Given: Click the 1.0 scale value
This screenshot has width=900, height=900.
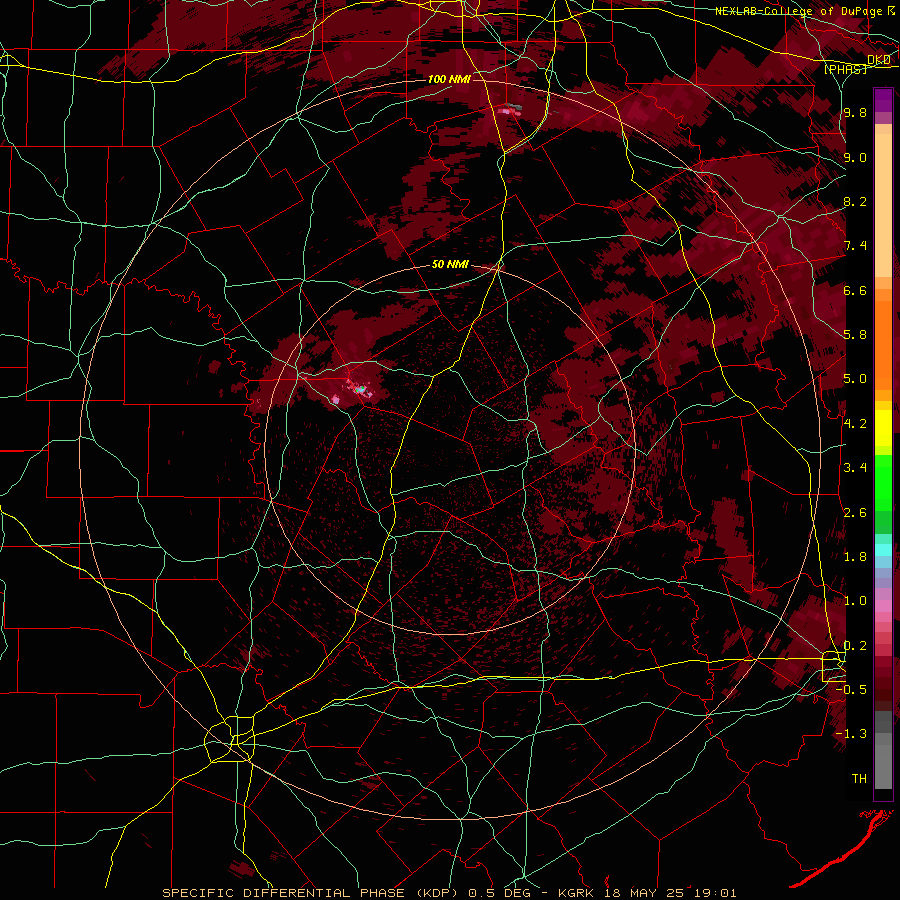Looking at the screenshot, I should pyautogui.click(x=855, y=601).
